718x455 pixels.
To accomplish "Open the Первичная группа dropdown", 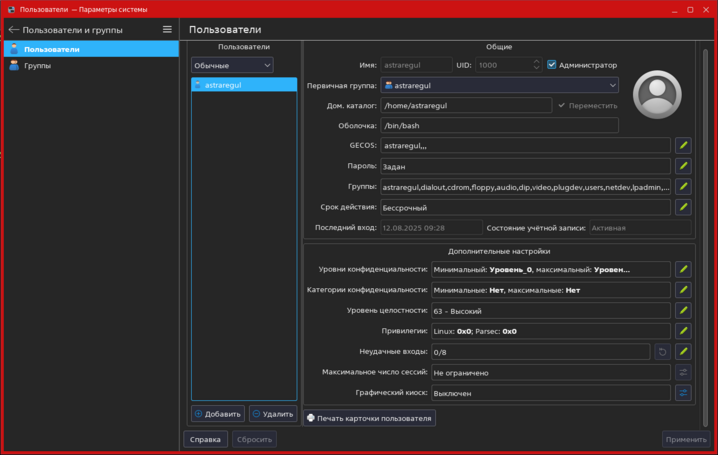I will (x=499, y=86).
